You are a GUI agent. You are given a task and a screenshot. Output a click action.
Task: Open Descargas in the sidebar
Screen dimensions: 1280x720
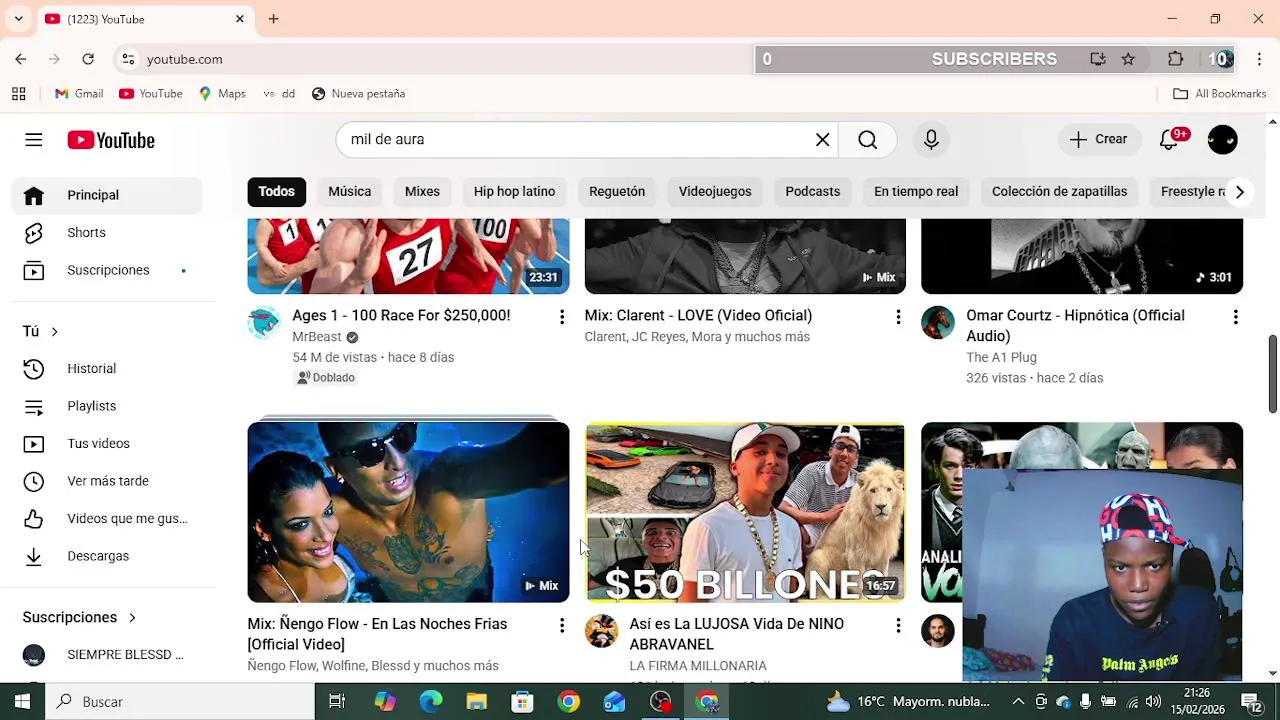tap(107, 556)
